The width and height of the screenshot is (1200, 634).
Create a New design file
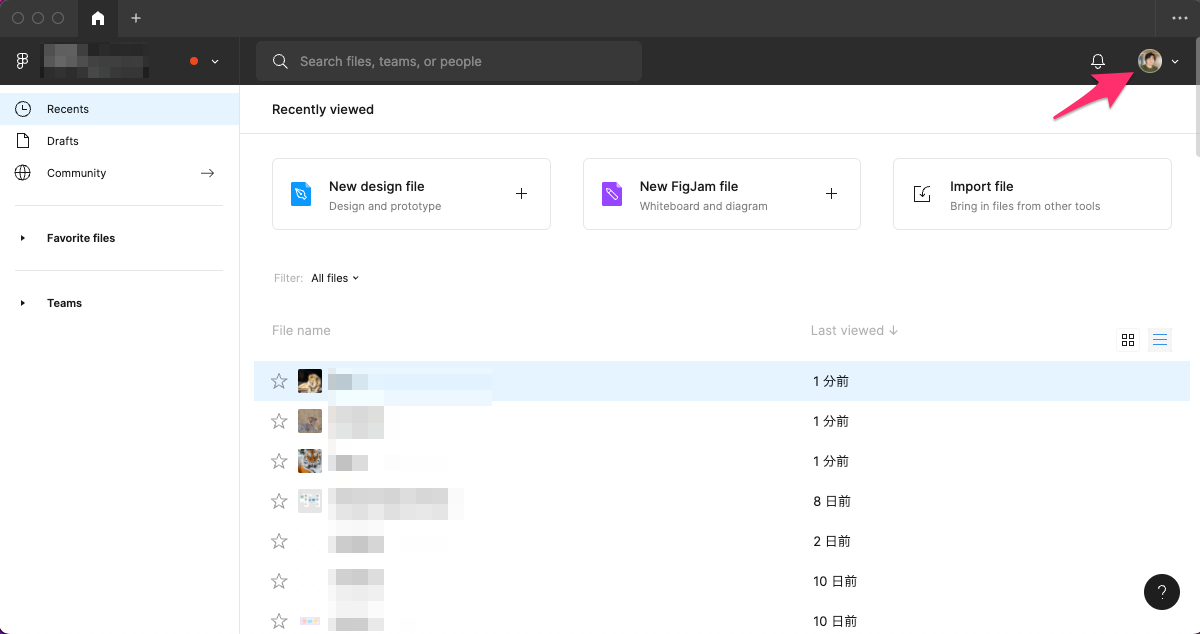point(411,194)
